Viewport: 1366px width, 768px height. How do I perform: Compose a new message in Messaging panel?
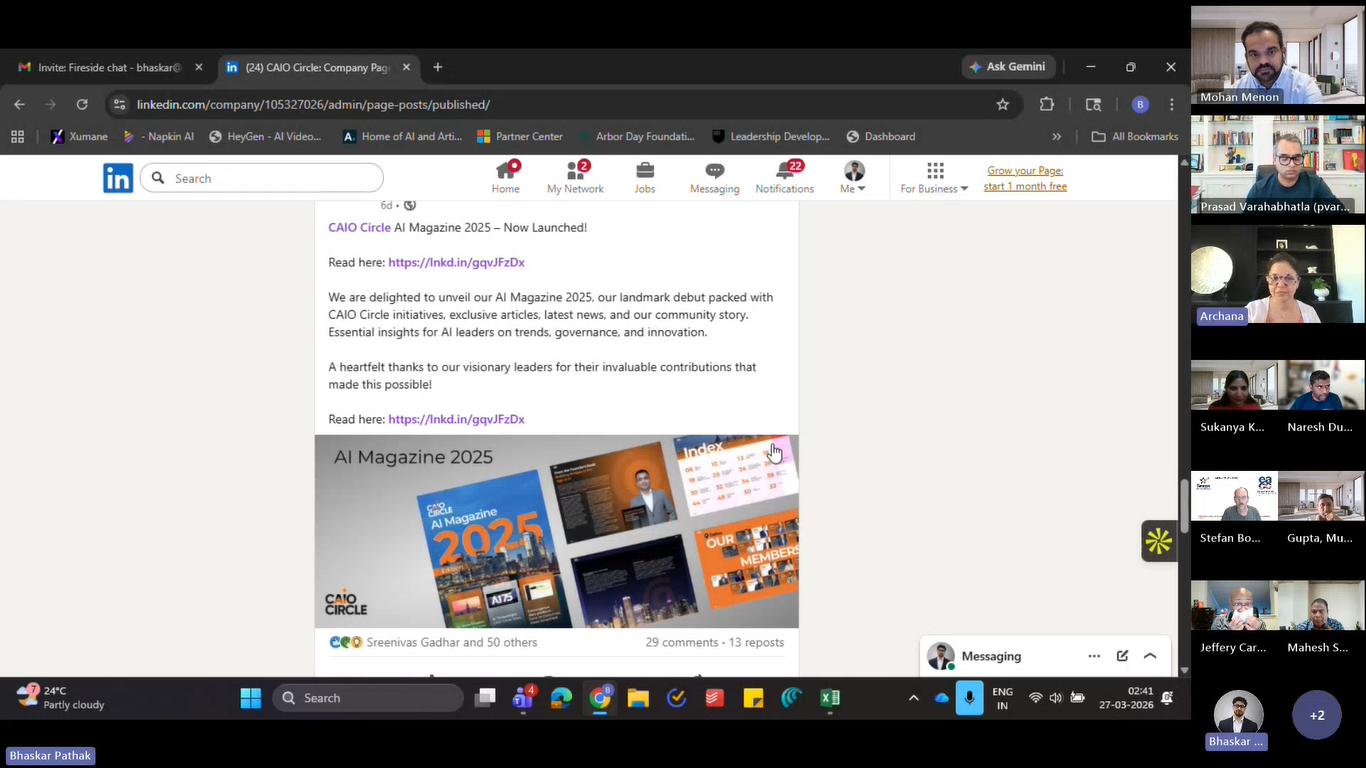click(1122, 656)
